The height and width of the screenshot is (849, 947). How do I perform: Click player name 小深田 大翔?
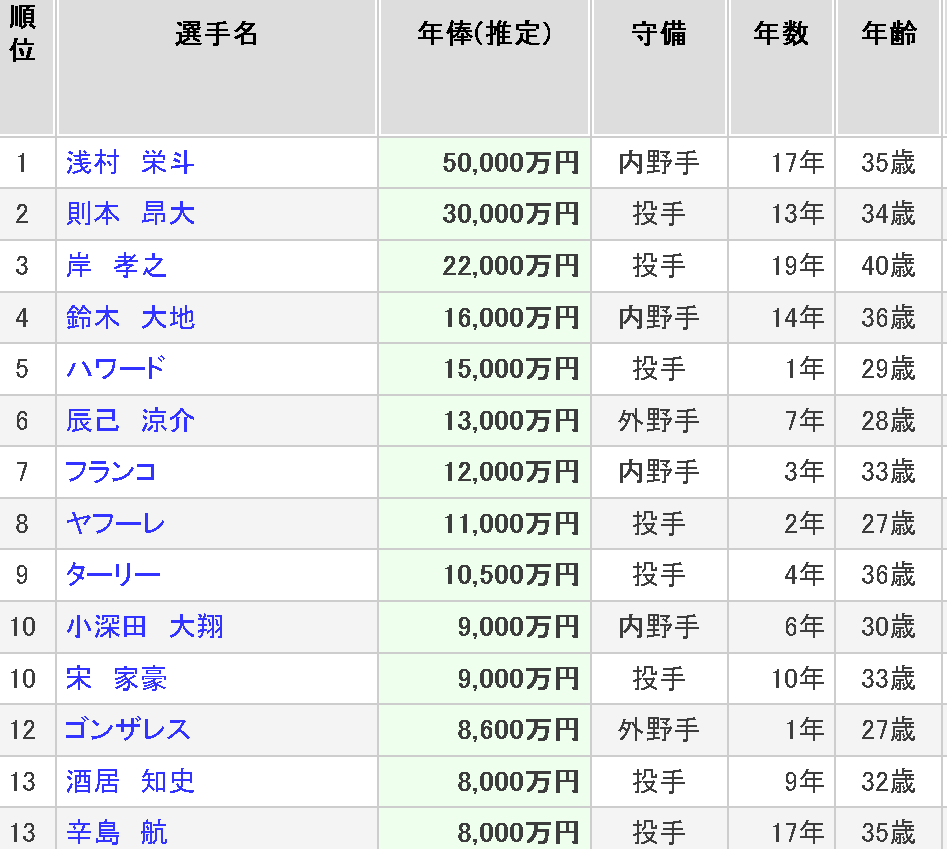[144, 627]
